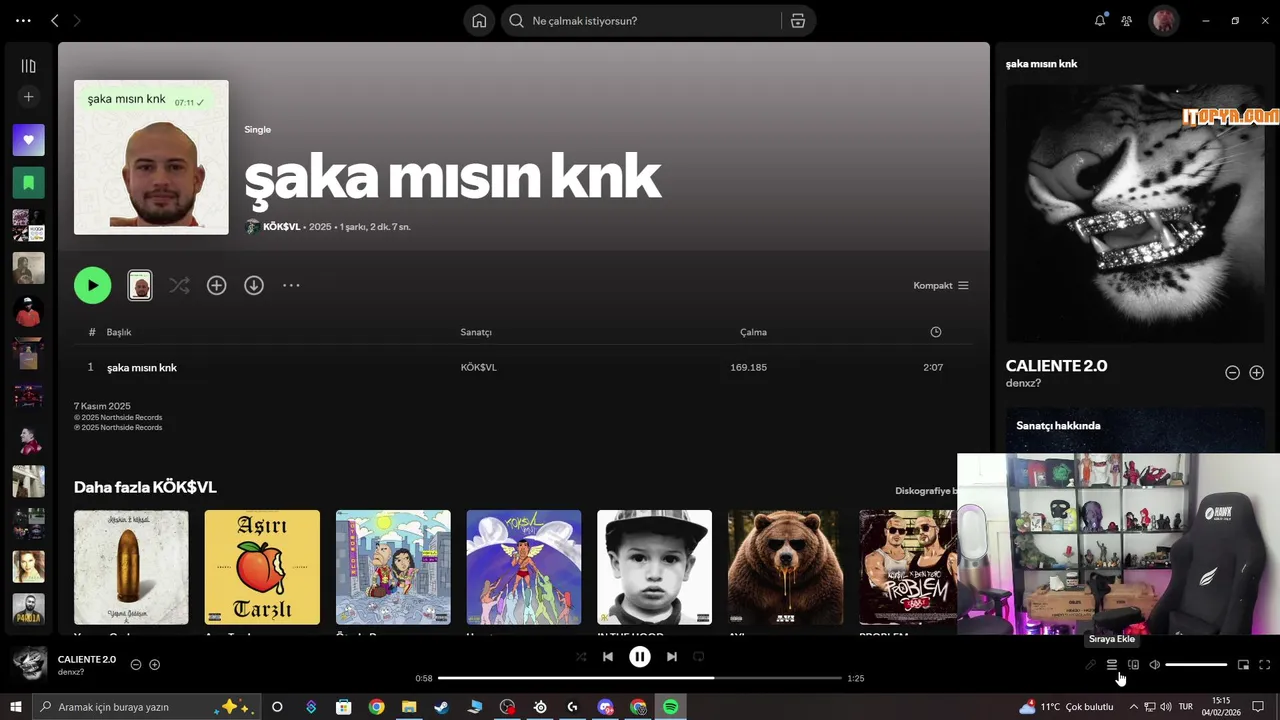
Task: Go back with the left arrow
Action: [x=55, y=20]
